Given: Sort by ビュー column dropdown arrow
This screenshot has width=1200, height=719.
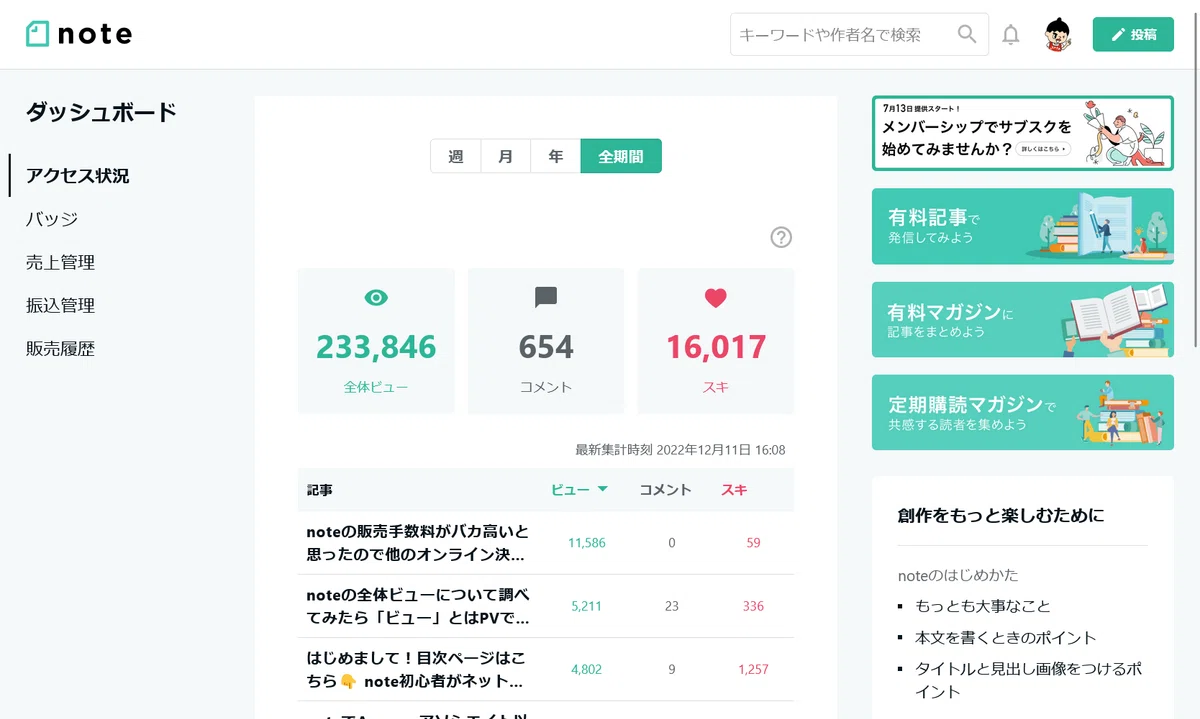Looking at the screenshot, I should click(603, 489).
